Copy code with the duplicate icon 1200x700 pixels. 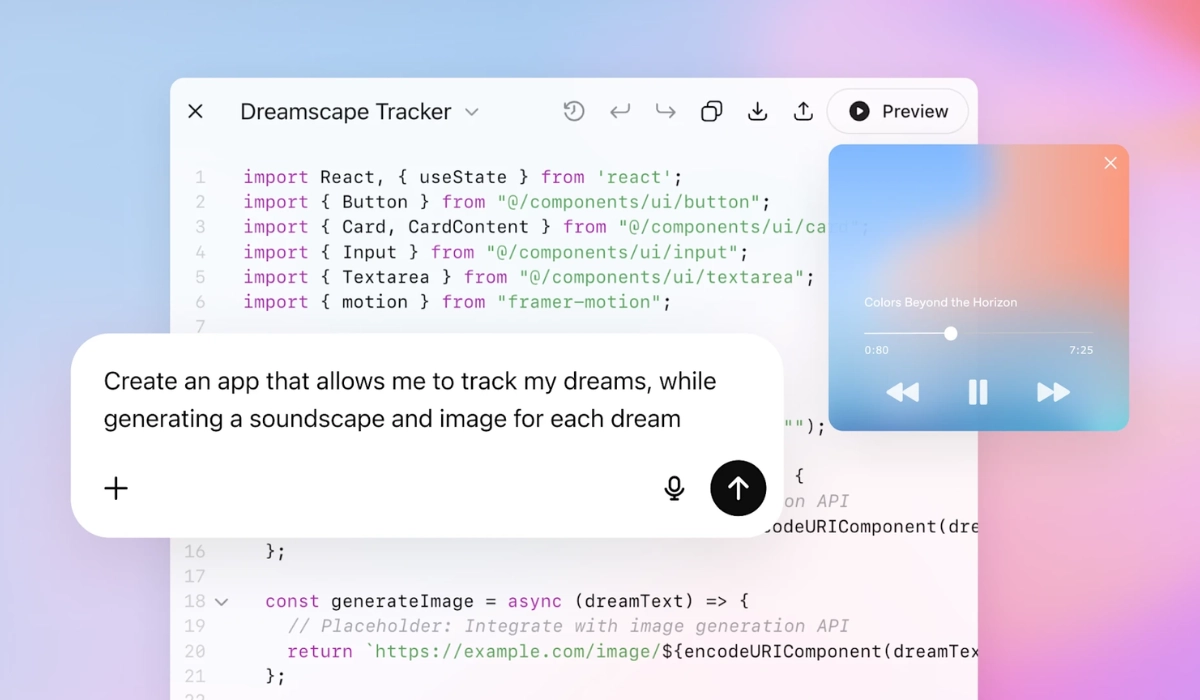[712, 112]
